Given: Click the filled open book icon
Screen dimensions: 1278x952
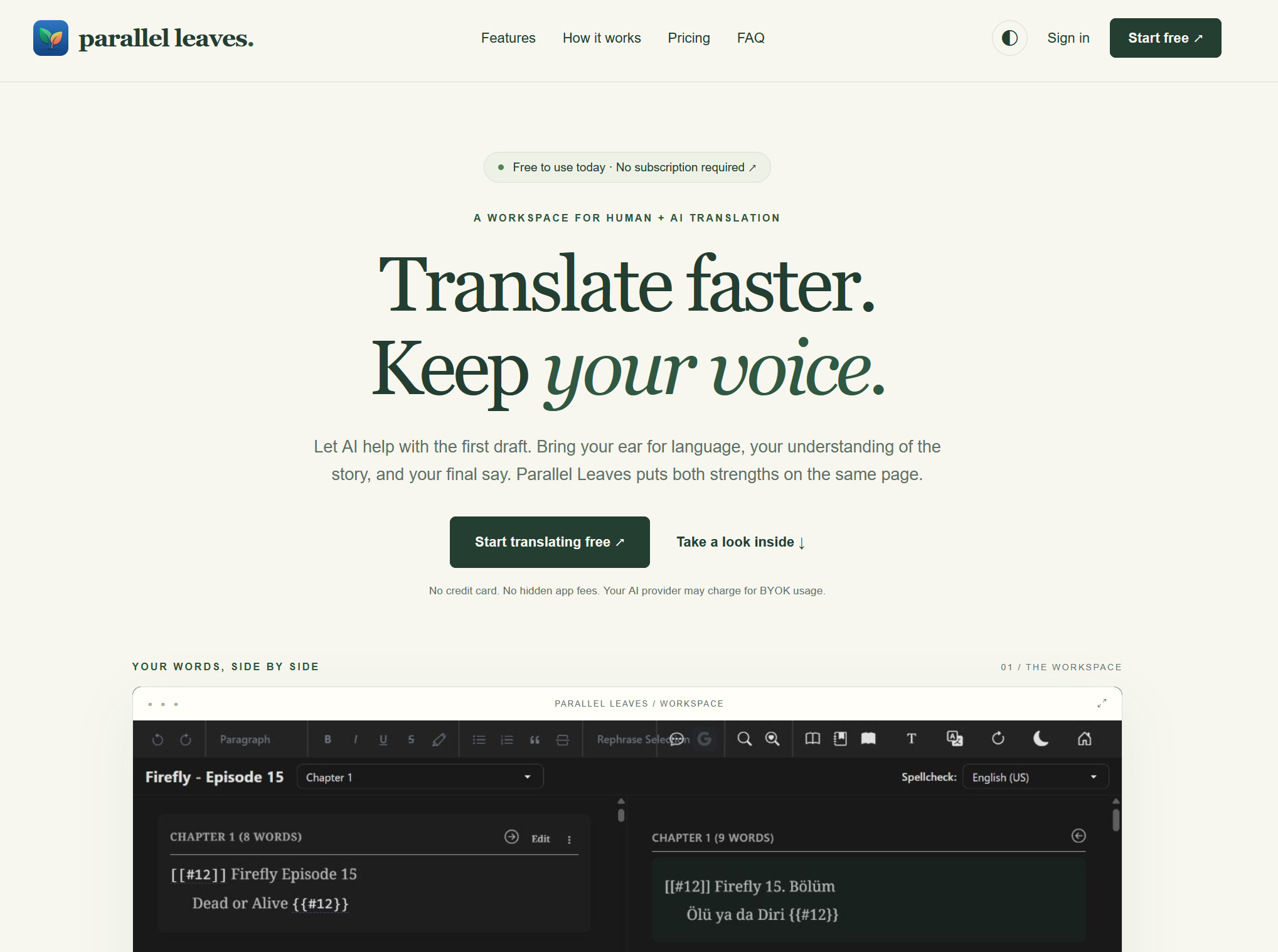Looking at the screenshot, I should point(868,739).
